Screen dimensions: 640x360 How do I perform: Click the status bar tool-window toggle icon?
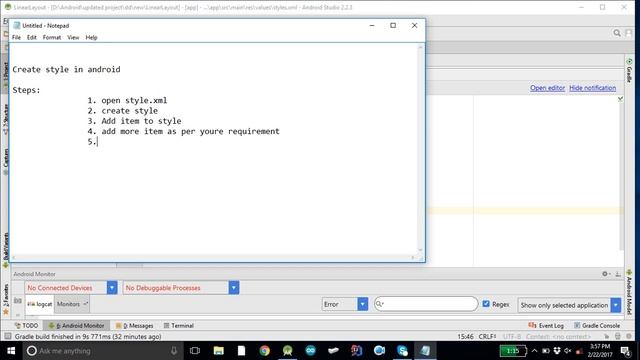[x=8, y=336]
